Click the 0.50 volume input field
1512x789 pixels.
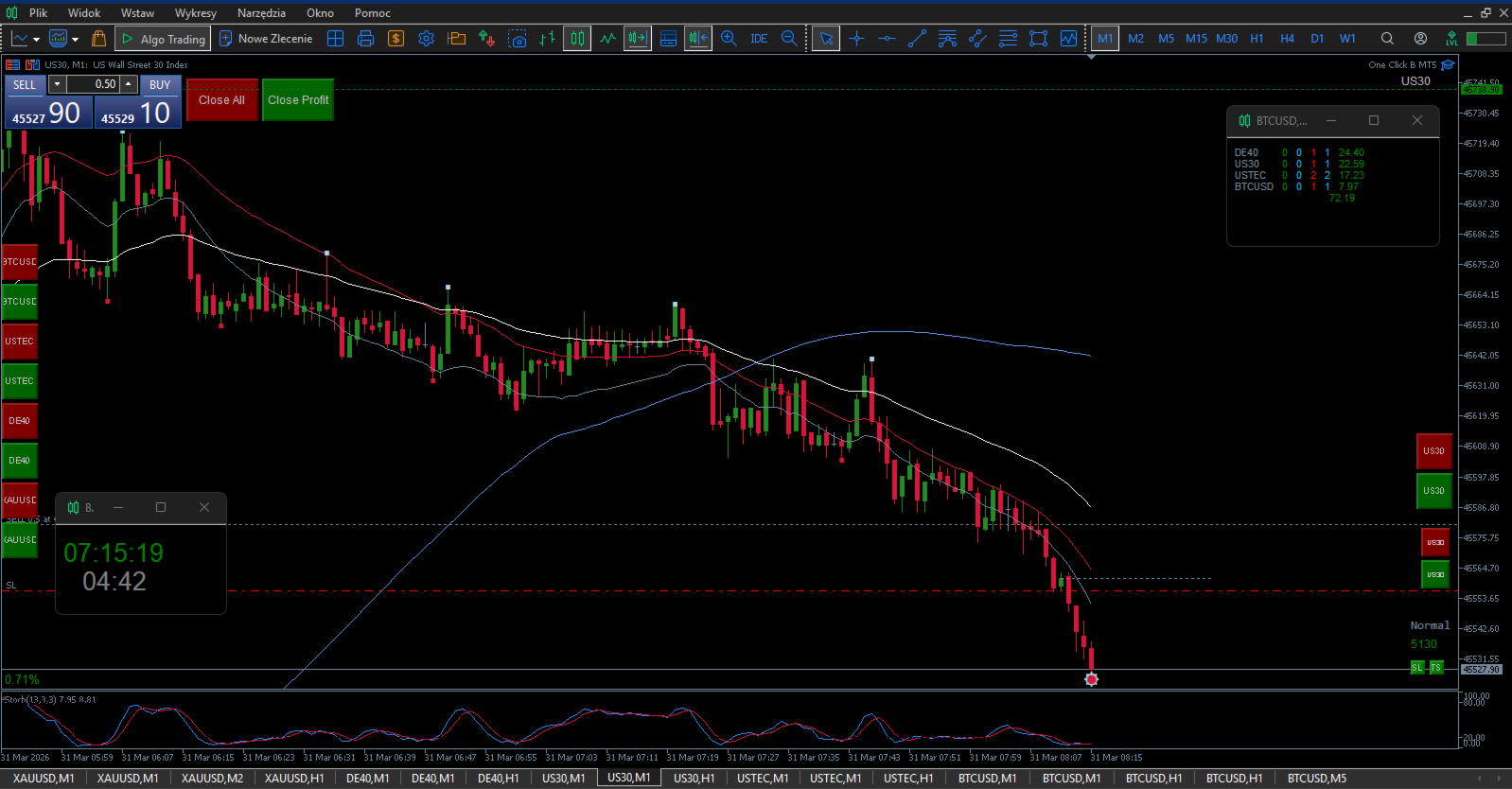point(93,84)
